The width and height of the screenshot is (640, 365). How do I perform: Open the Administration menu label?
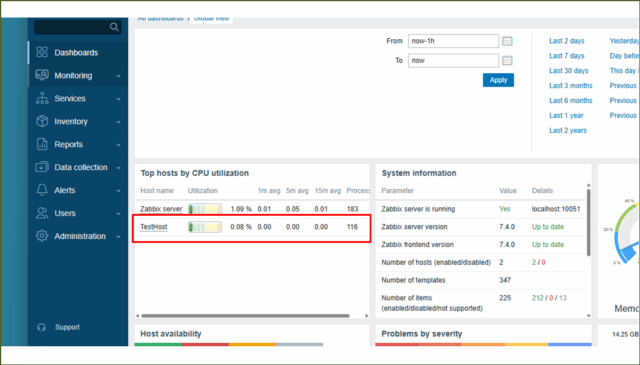(80, 236)
